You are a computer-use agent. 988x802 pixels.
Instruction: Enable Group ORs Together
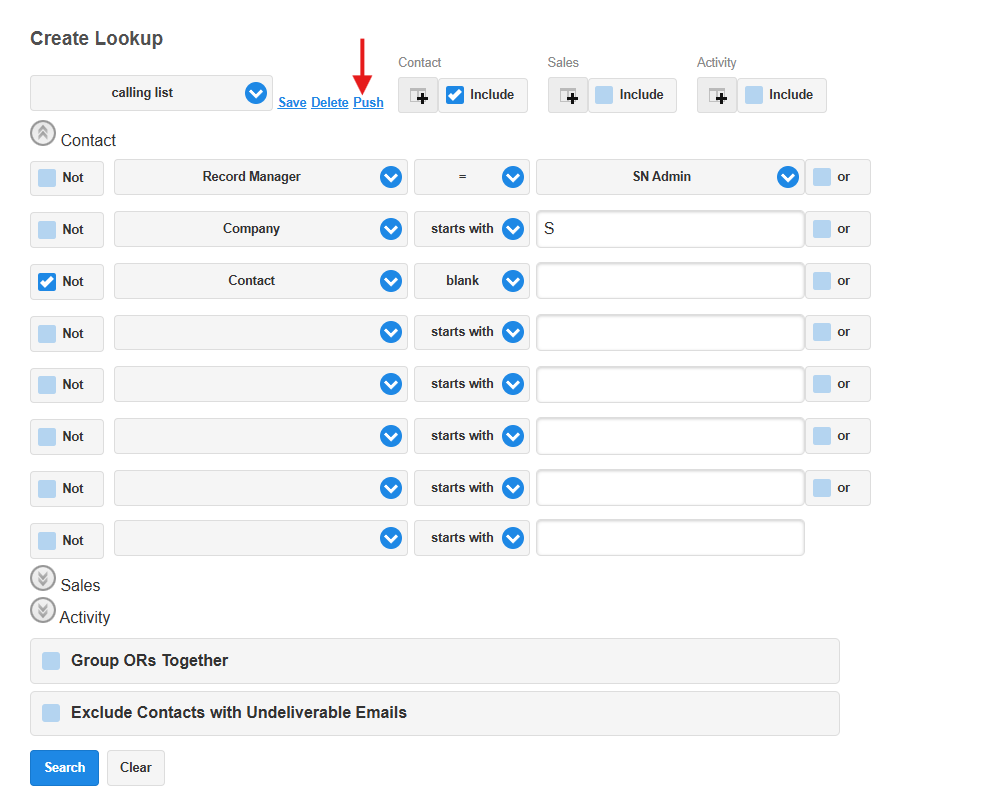(x=51, y=661)
